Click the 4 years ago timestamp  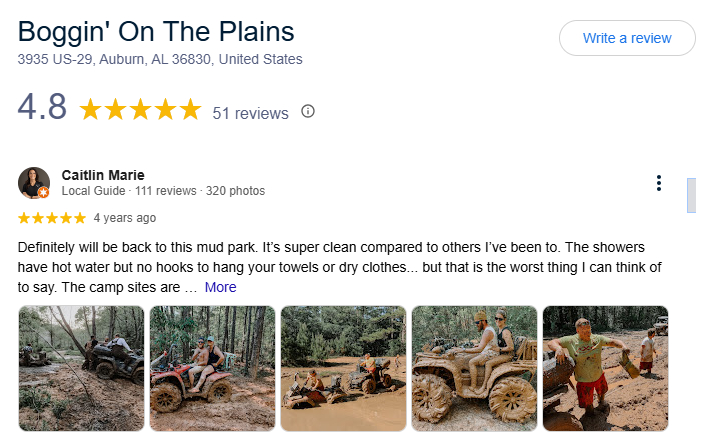click(124, 217)
